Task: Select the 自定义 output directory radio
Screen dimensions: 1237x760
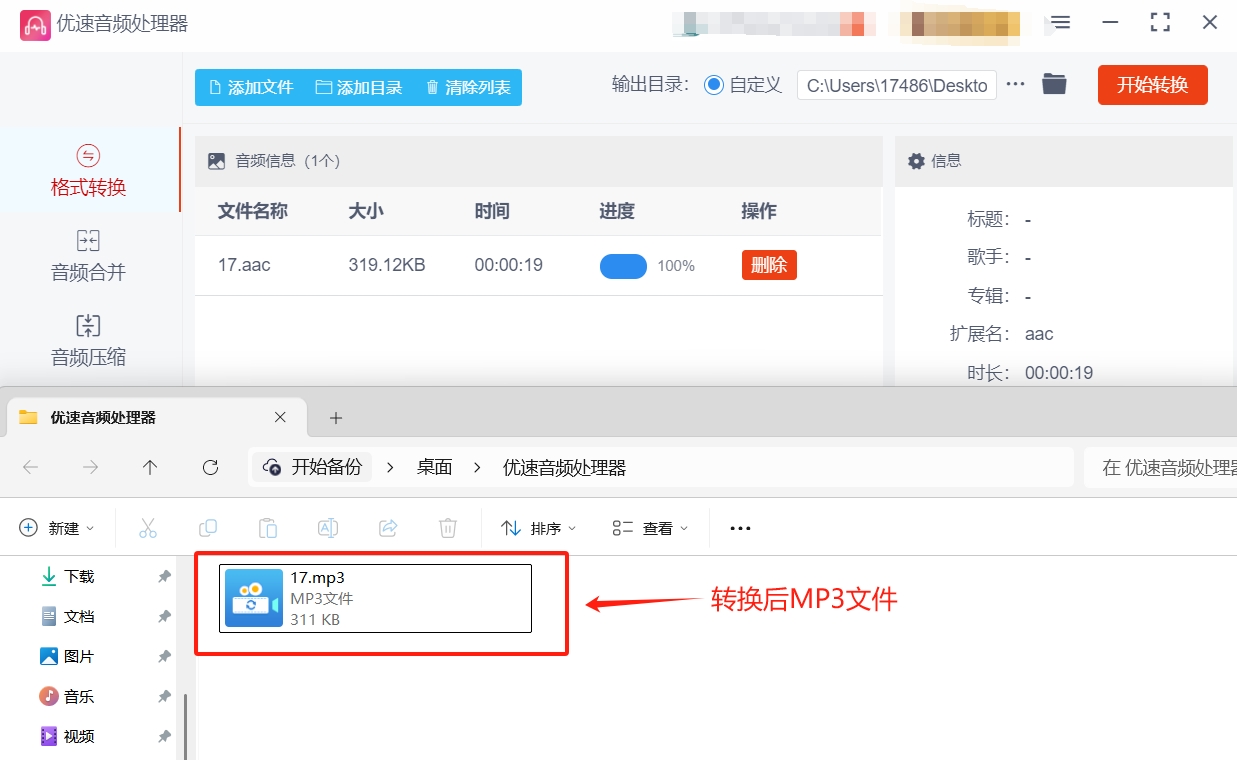Action: point(714,85)
